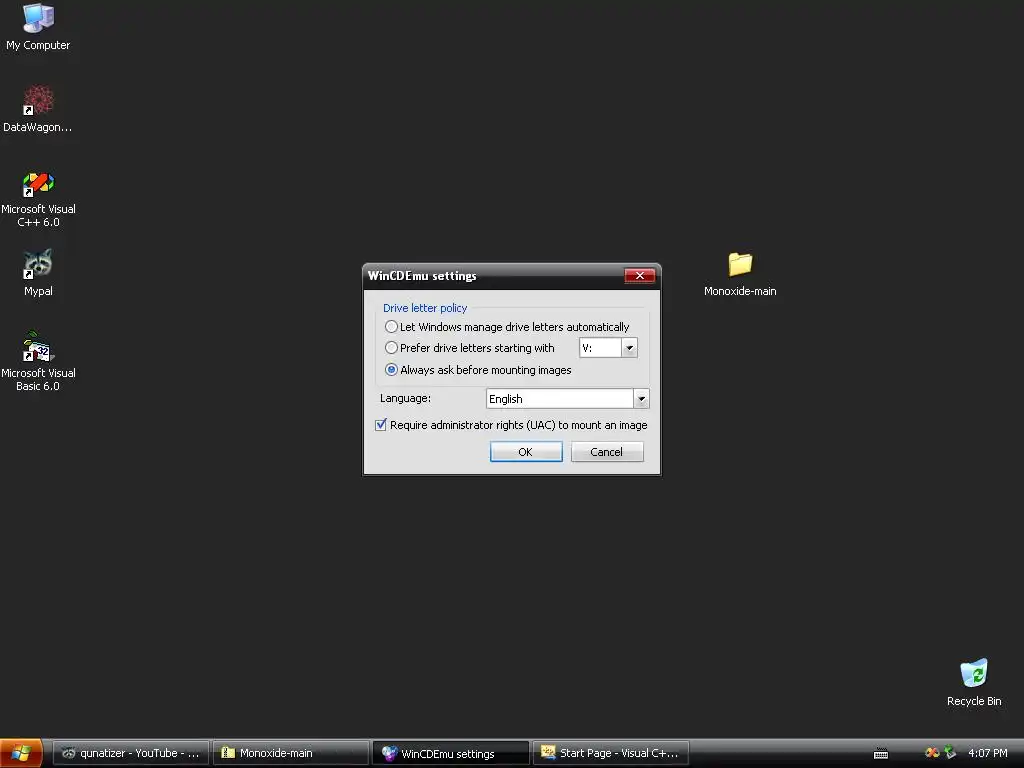This screenshot has width=1024, height=768.
Task: Close the WinCDEmu settings dialog
Action: pyautogui.click(x=640, y=276)
